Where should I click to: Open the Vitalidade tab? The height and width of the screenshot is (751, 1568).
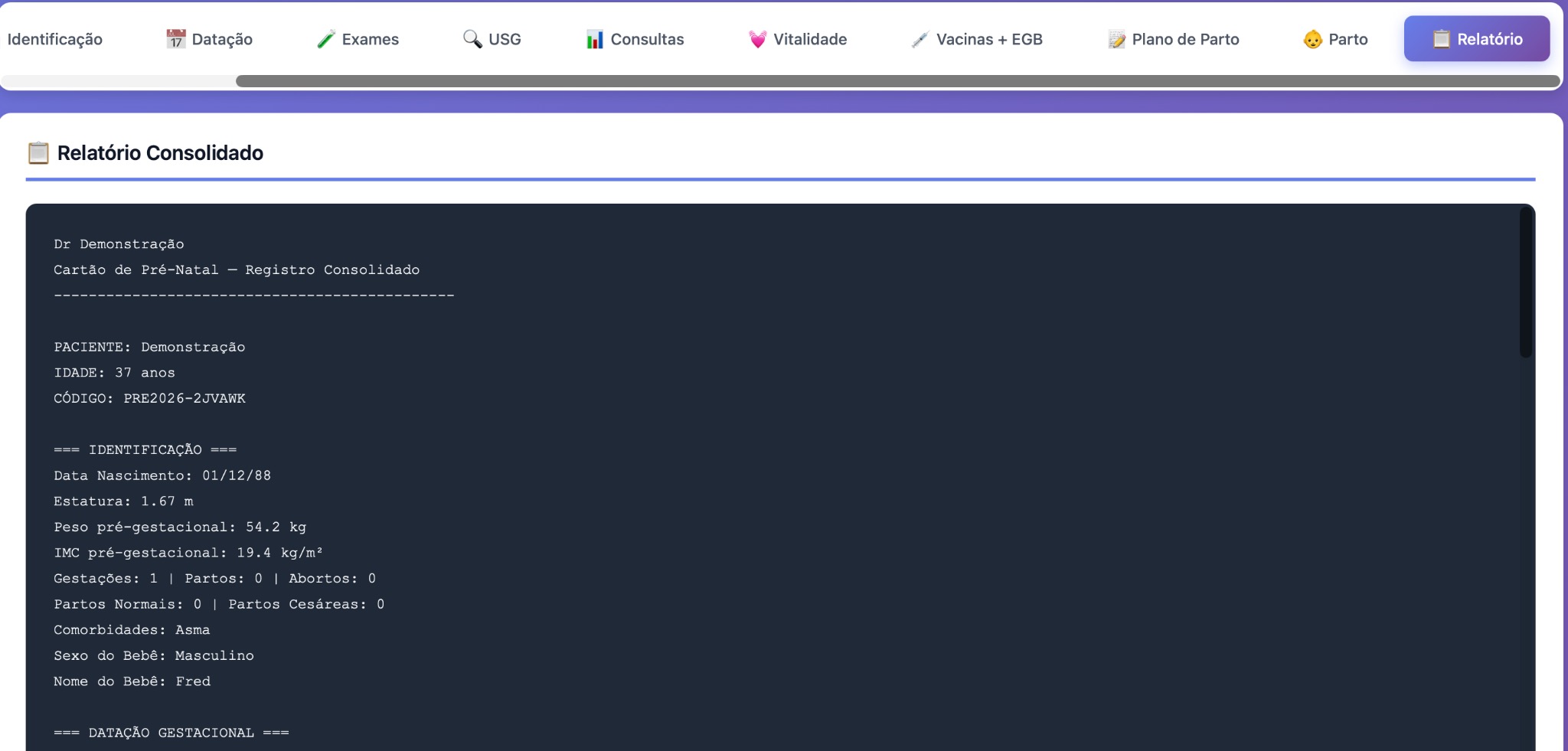point(797,39)
